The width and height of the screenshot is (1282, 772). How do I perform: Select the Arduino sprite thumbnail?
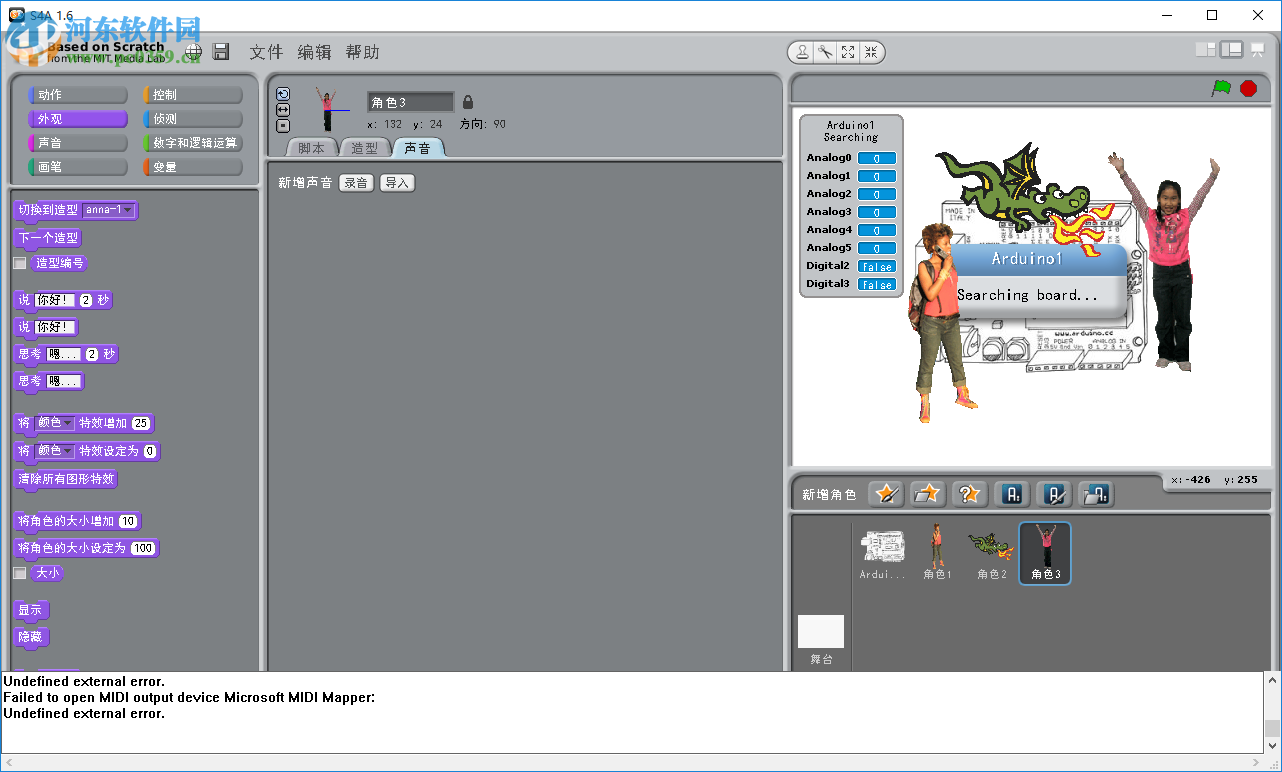tap(883, 553)
